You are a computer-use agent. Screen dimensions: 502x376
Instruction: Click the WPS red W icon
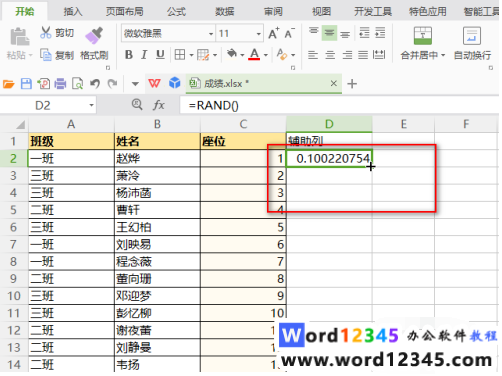(154, 83)
